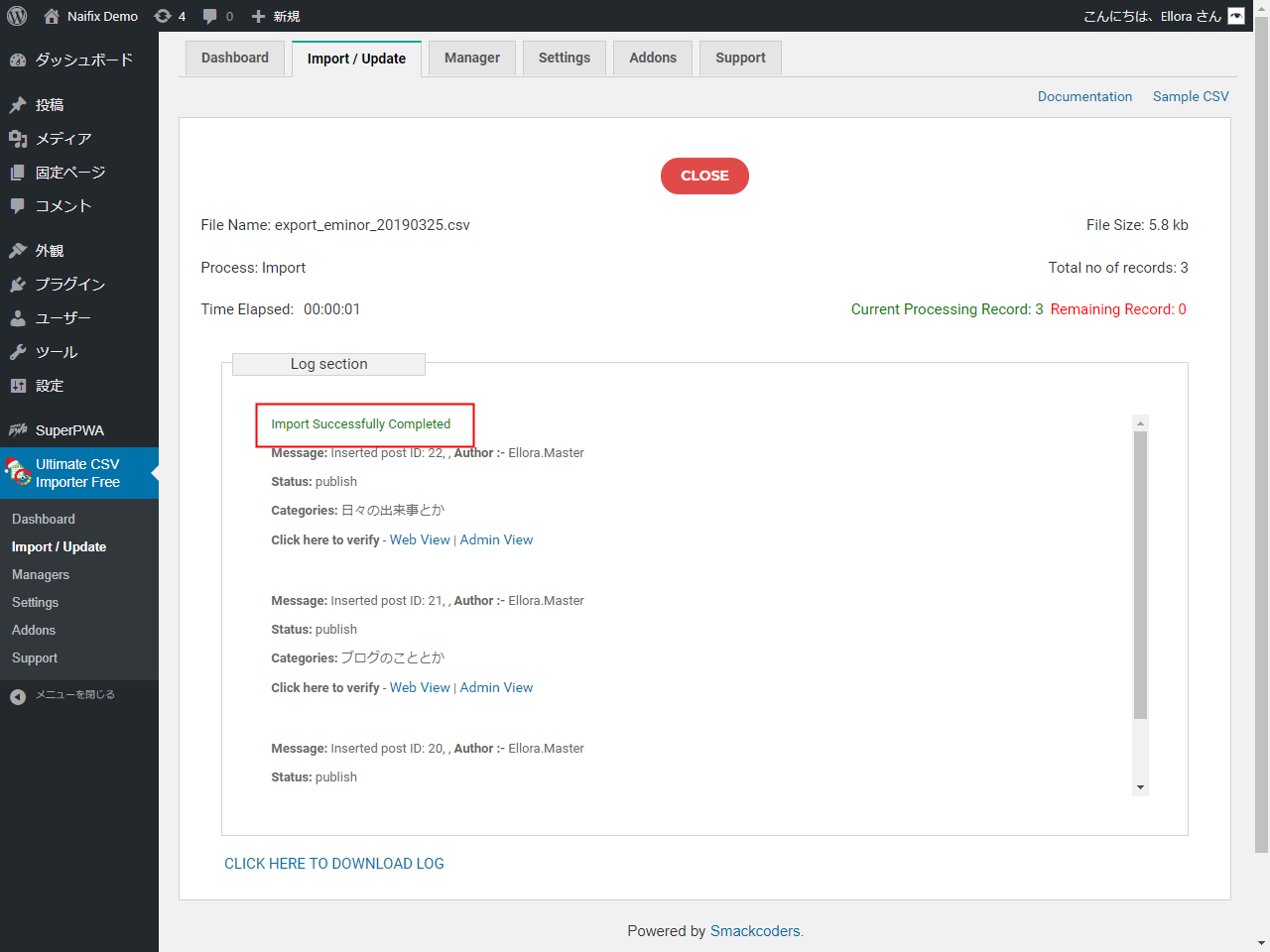Image resolution: width=1270 pixels, height=952 pixels.
Task: Click the log scrollbar up arrow
Action: click(x=1140, y=423)
